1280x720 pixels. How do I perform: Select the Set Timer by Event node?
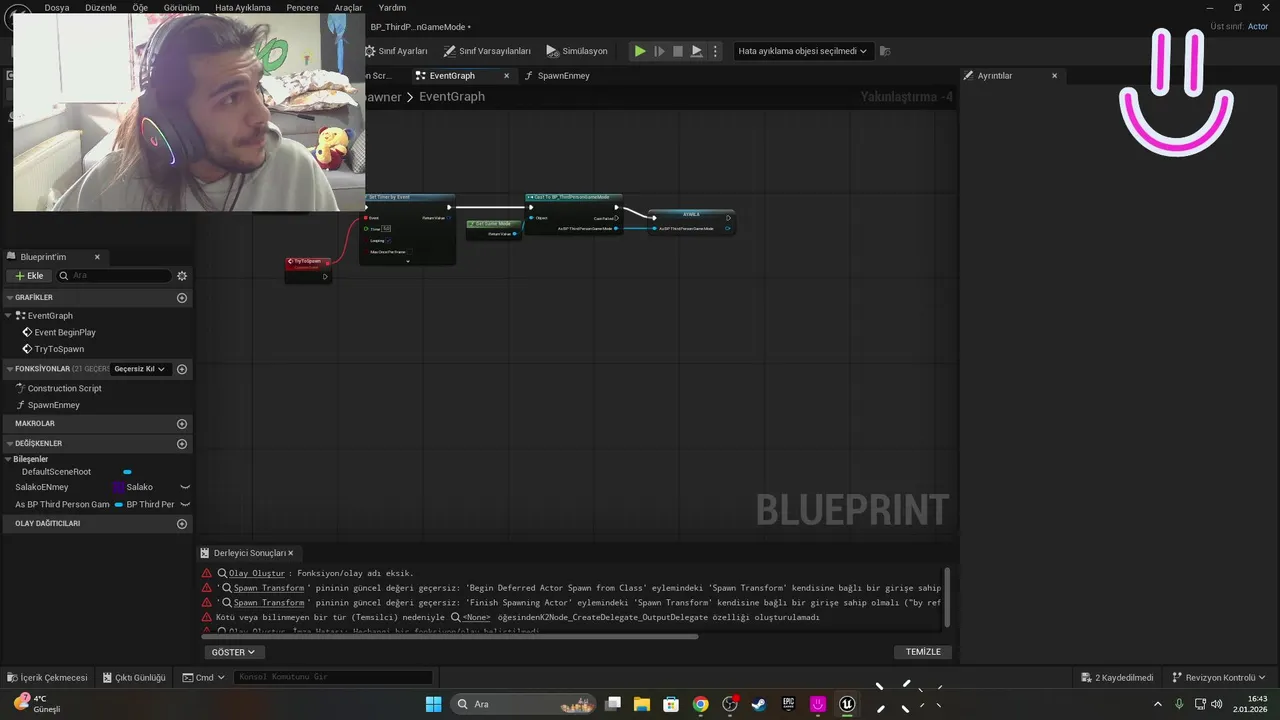[x=408, y=229]
